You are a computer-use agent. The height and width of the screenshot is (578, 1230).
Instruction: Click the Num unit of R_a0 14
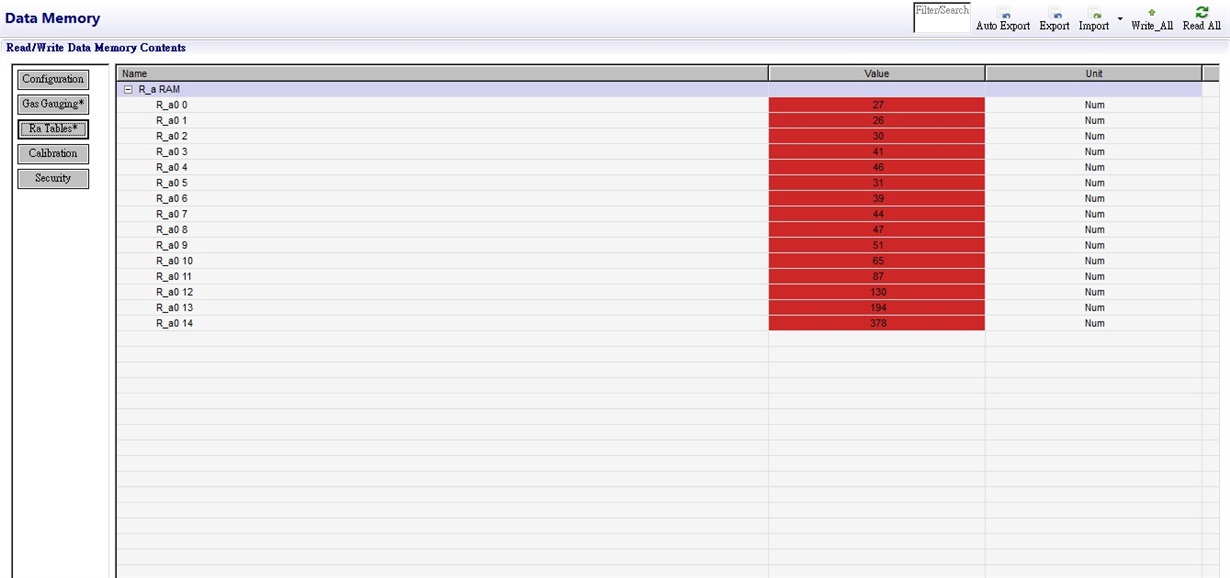click(1094, 323)
